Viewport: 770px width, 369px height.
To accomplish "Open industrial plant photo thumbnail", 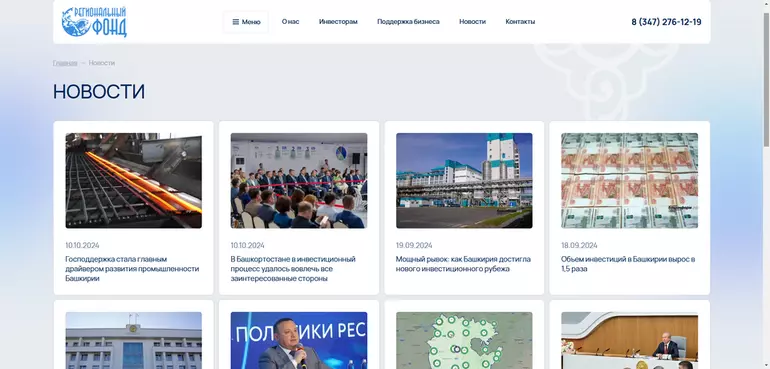I will pyautogui.click(x=464, y=180).
